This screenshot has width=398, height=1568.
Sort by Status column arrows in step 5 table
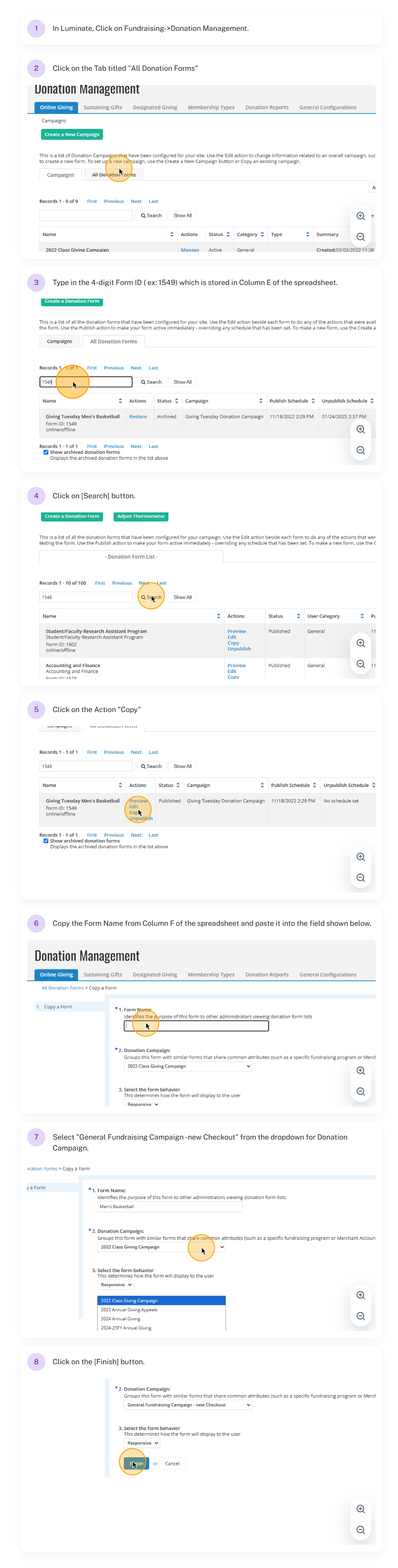point(178,785)
